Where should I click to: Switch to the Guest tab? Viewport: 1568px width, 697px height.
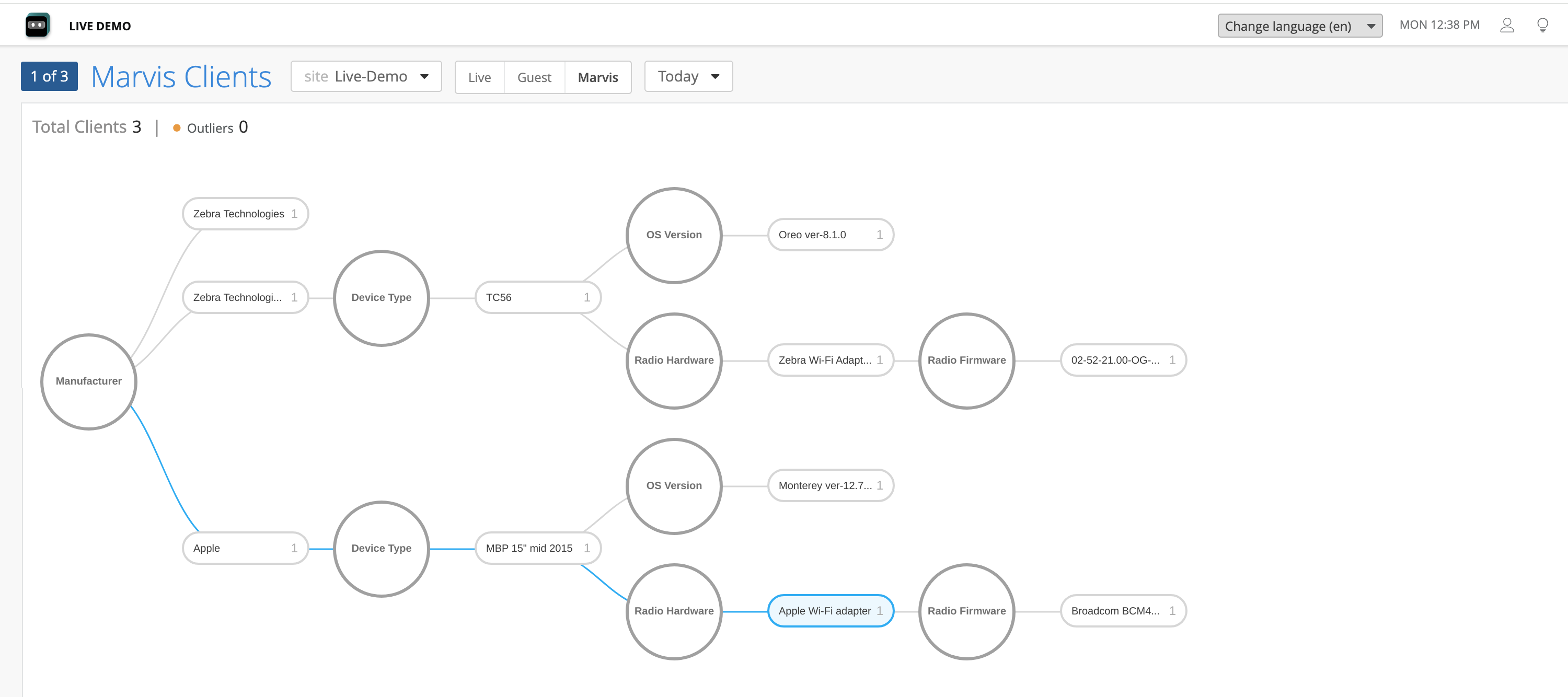[534, 77]
